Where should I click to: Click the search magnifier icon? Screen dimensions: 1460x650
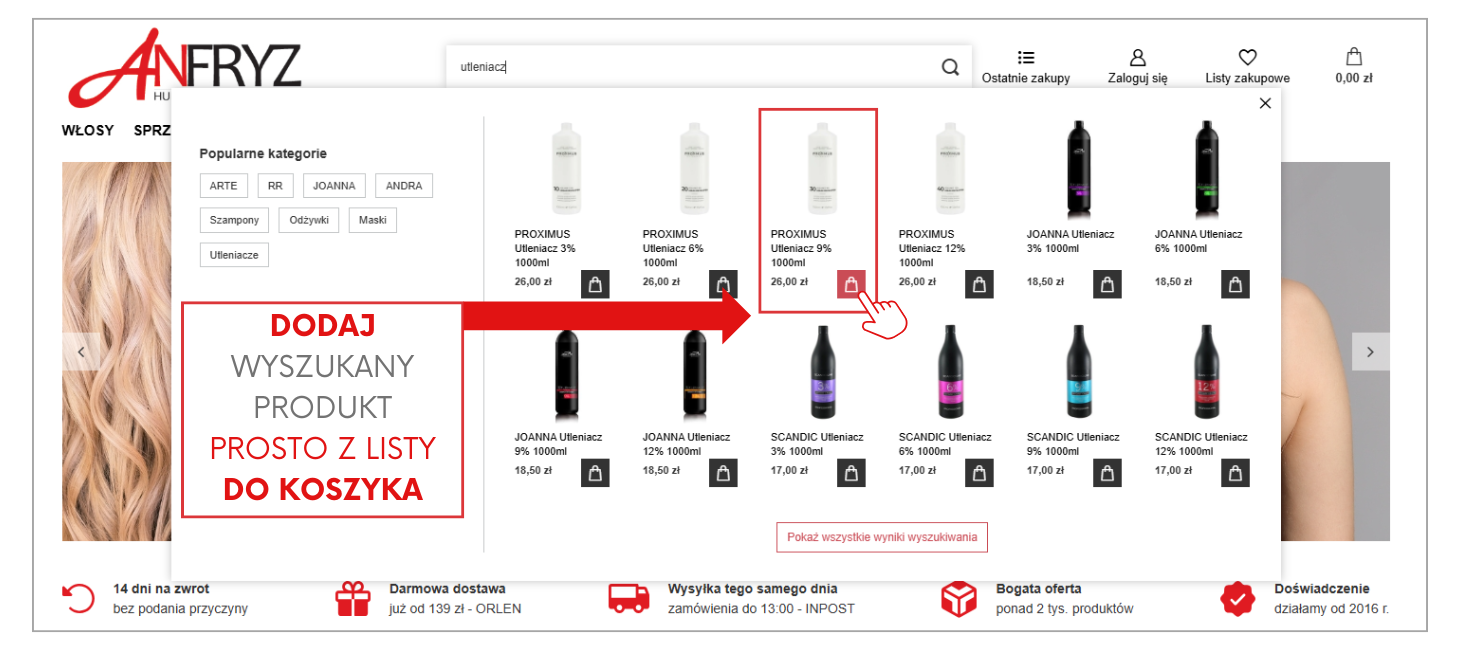[x=950, y=67]
